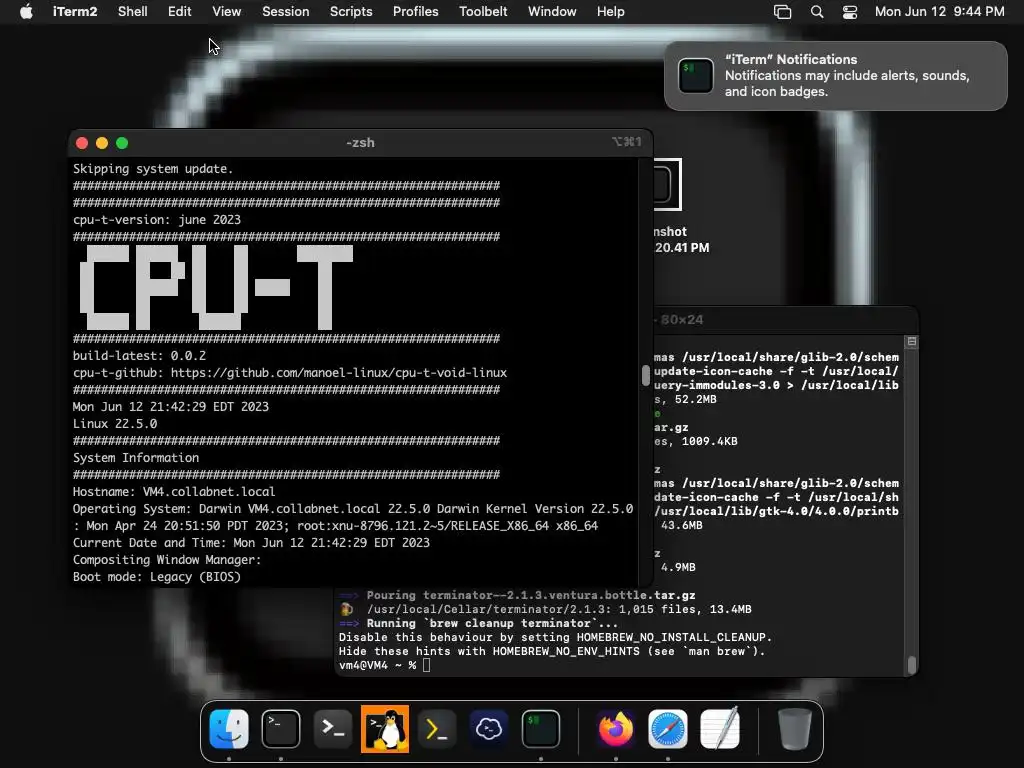Minimize the -zsh terminal window
The image size is (1024, 768).
[x=102, y=143]
